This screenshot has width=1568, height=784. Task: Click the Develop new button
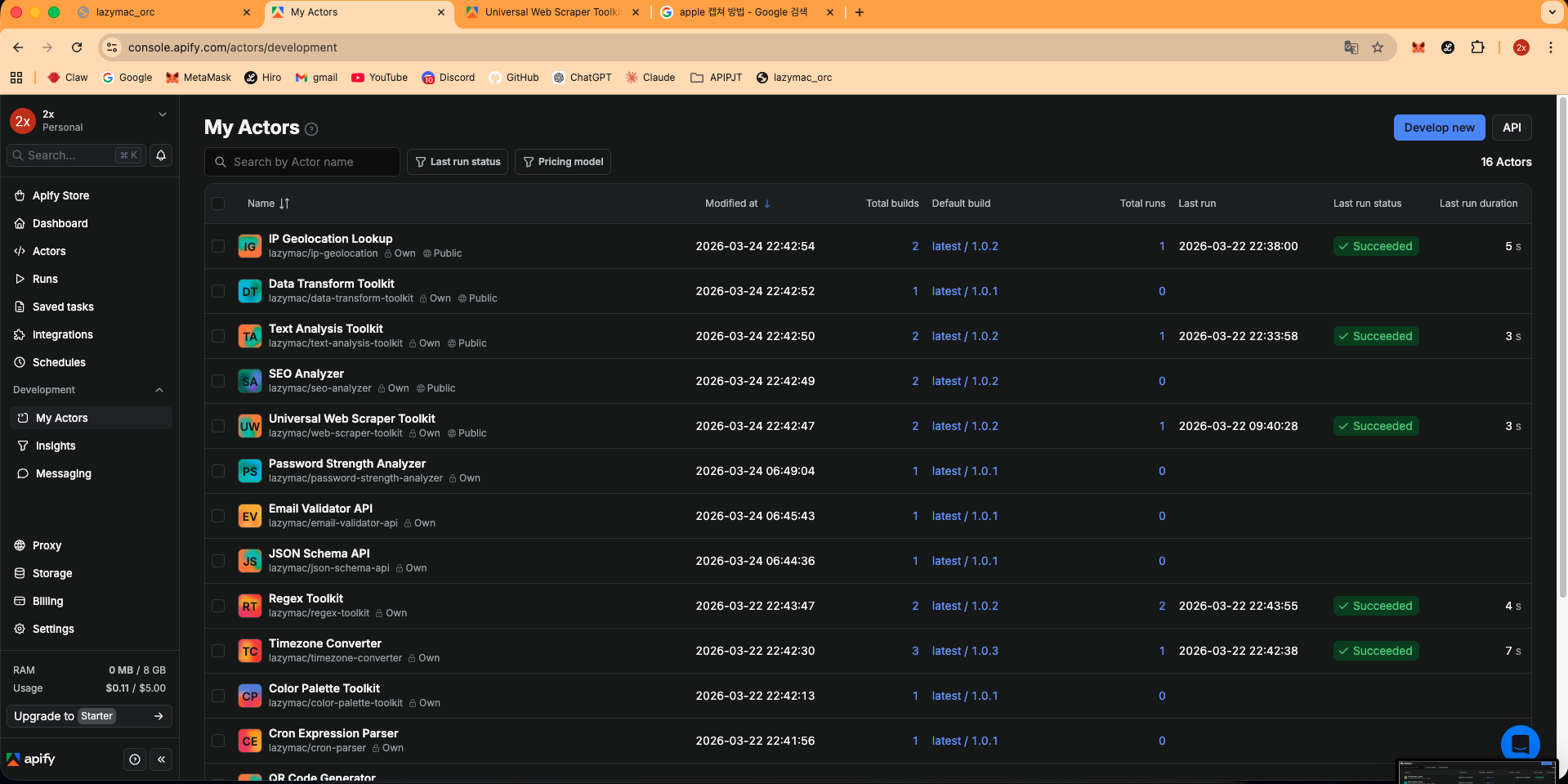pyautogui.click(x=1438, y=127)
